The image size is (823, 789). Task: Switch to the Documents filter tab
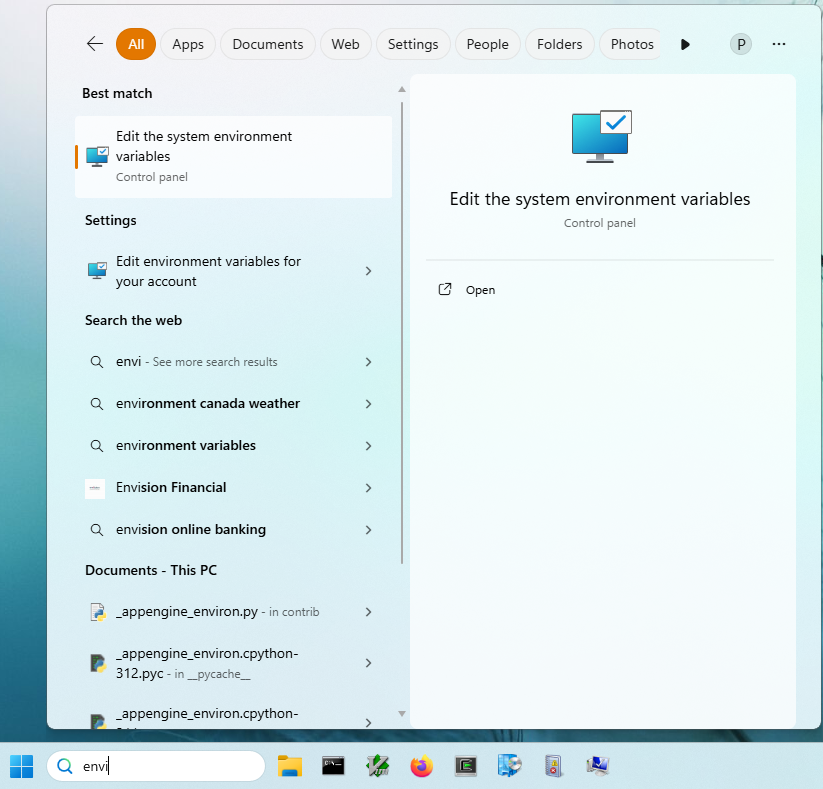(x=268, y=44)
